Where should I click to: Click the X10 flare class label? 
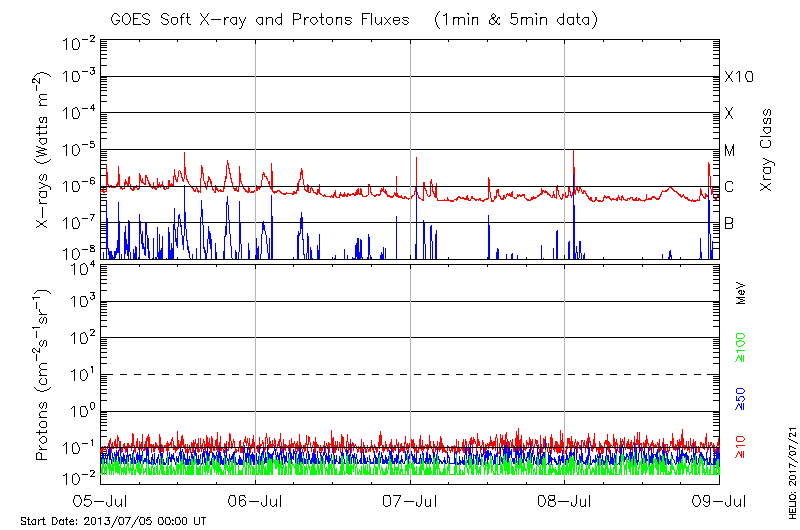click(x=737, y=77)
